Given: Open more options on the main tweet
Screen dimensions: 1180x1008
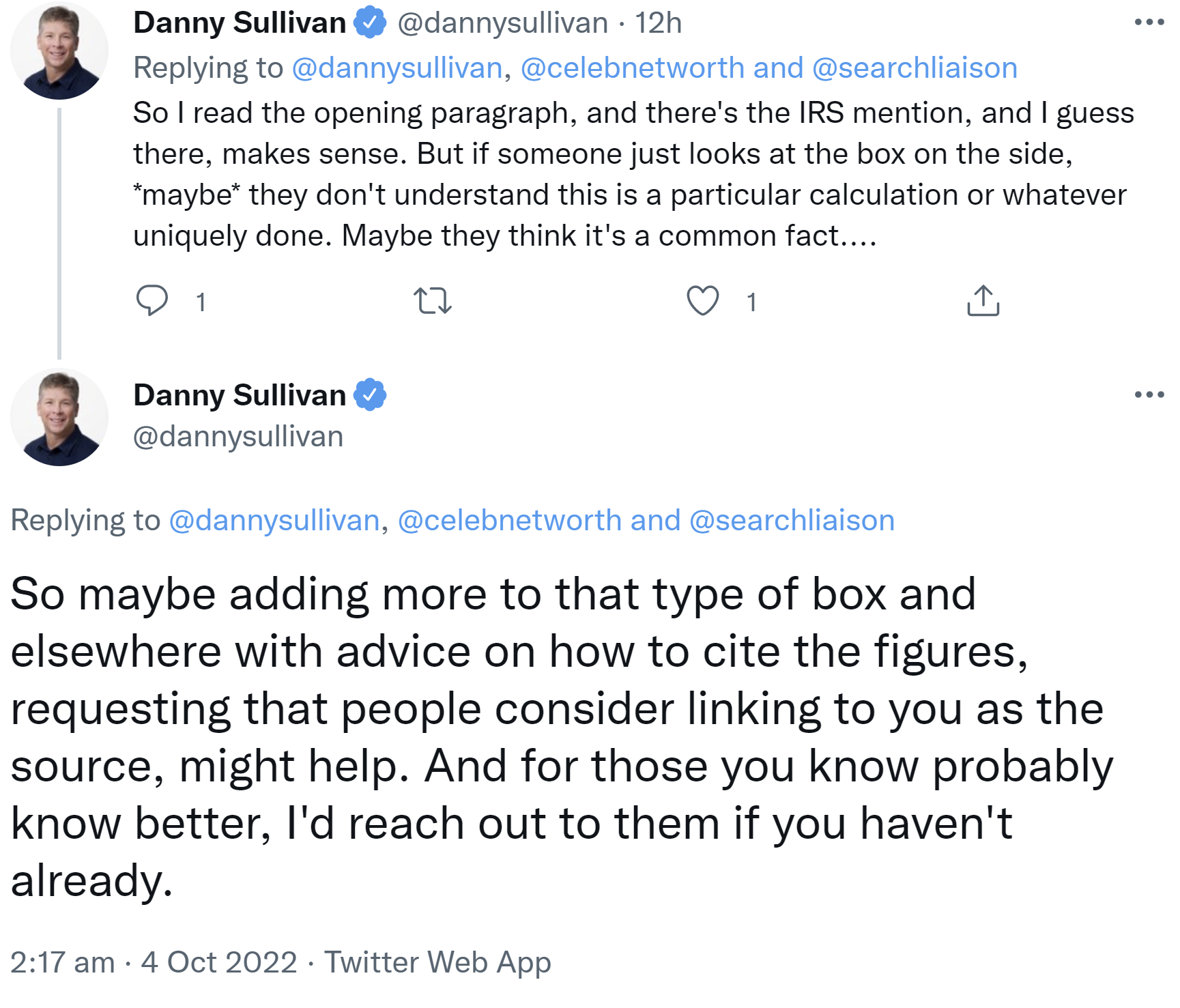Looking at the screenshot, I should (1149, 394).
